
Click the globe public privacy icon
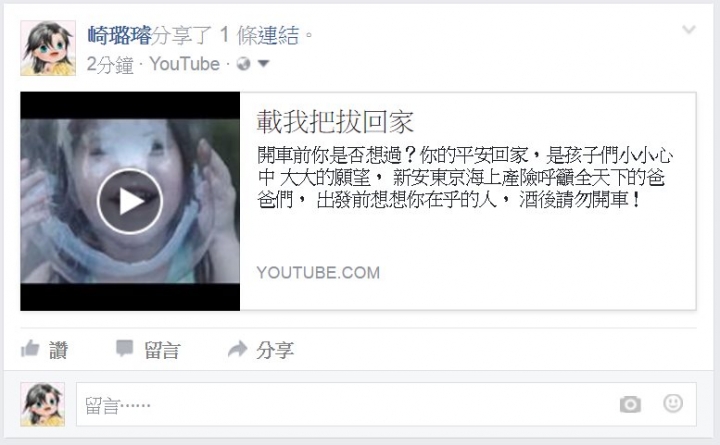pos(243,64)
